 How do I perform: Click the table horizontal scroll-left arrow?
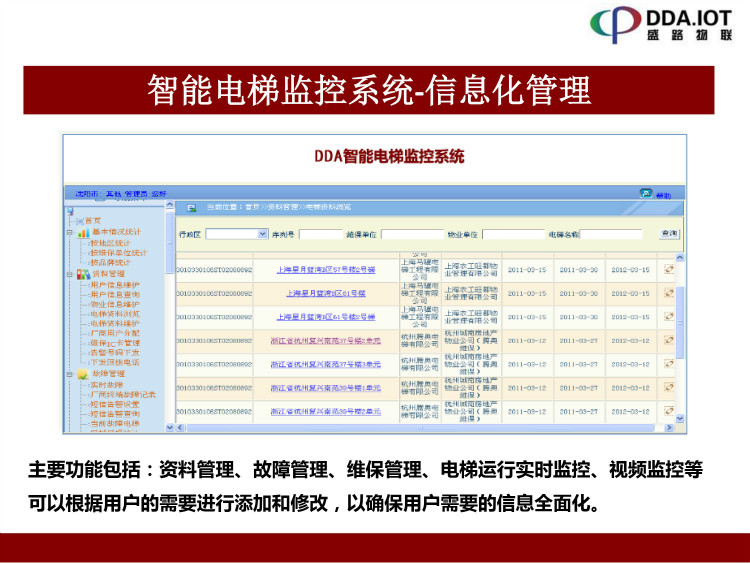tap(180, 427)
